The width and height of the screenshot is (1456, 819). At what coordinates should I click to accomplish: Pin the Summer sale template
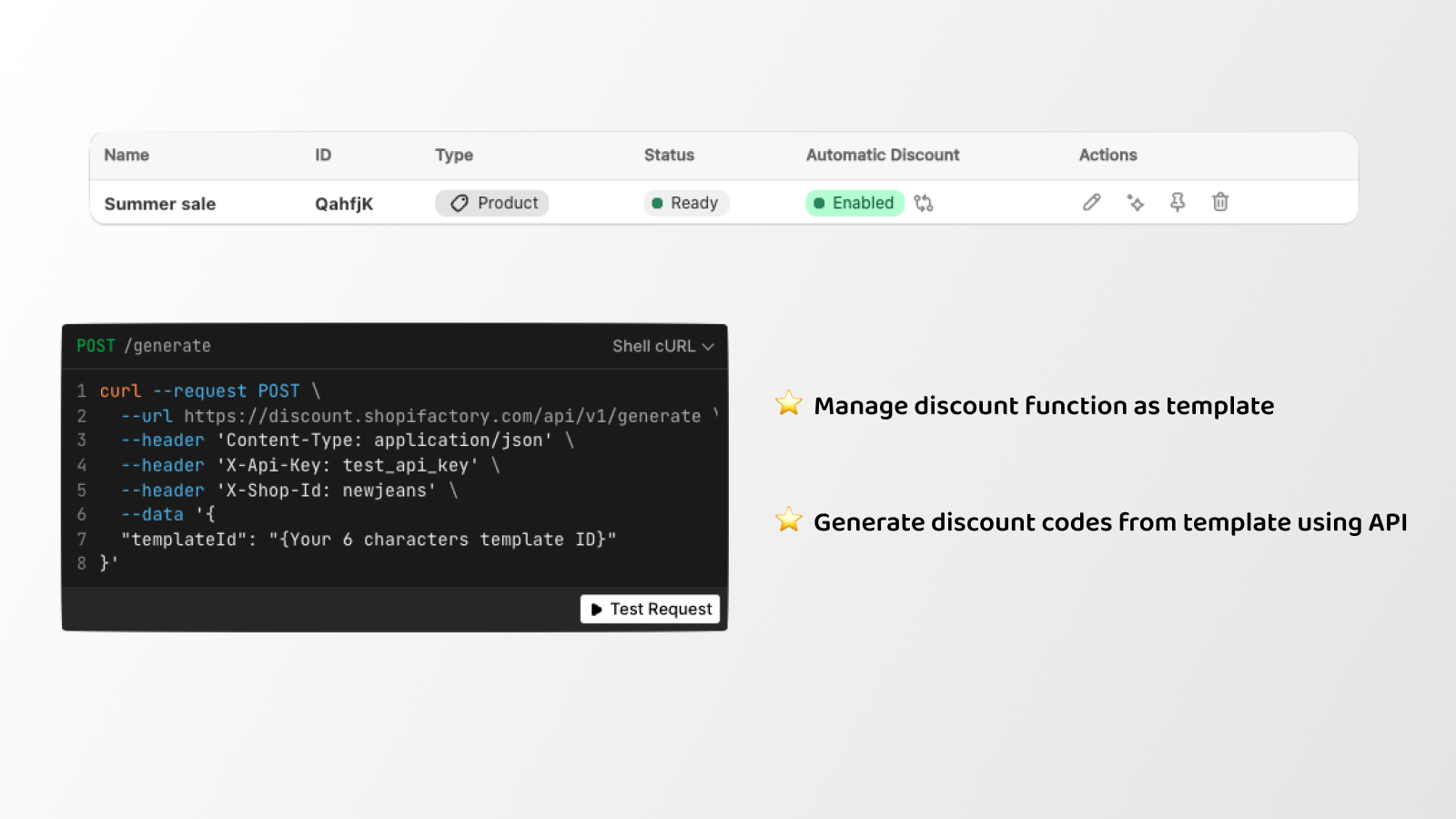1177,203
